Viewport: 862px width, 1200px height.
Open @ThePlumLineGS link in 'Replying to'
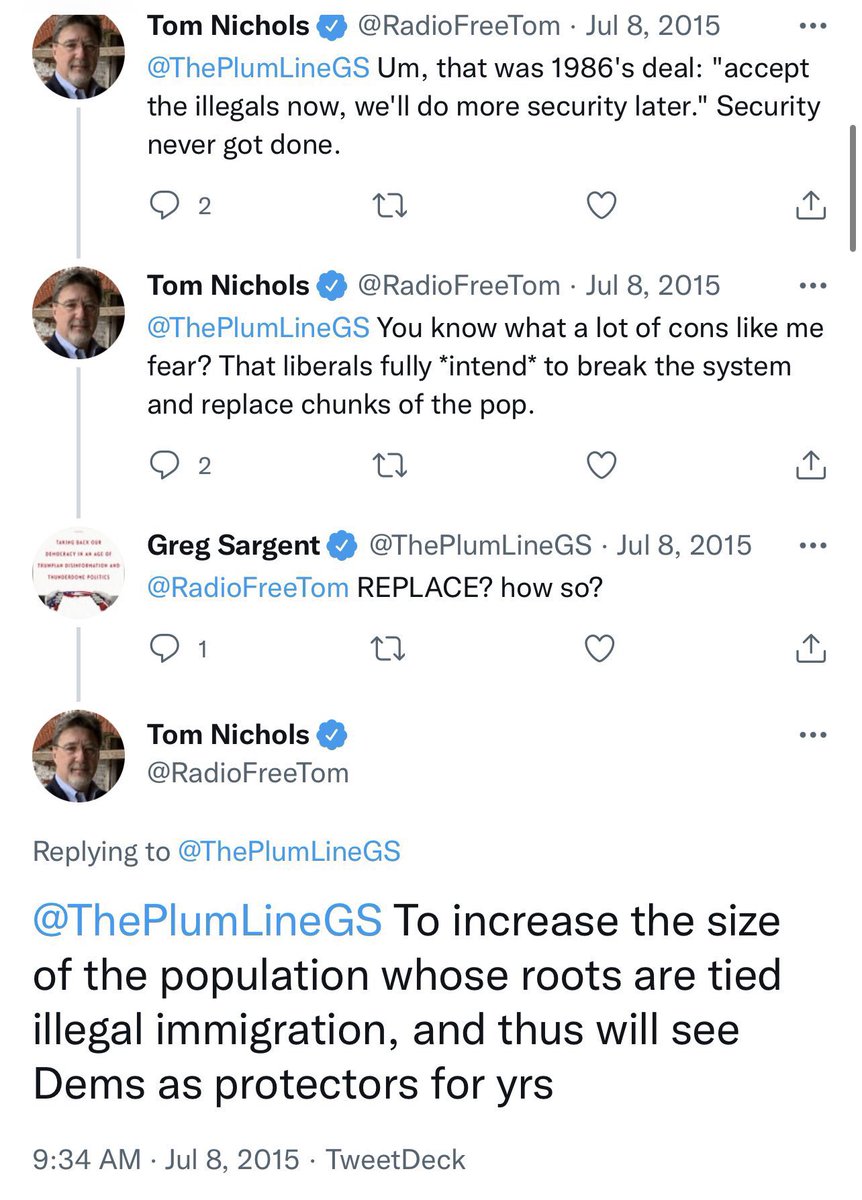(288, 851)
